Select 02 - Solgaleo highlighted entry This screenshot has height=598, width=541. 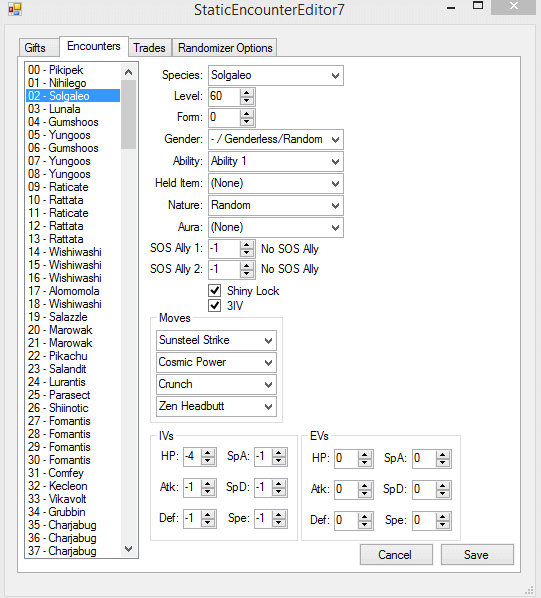(73, 96)
